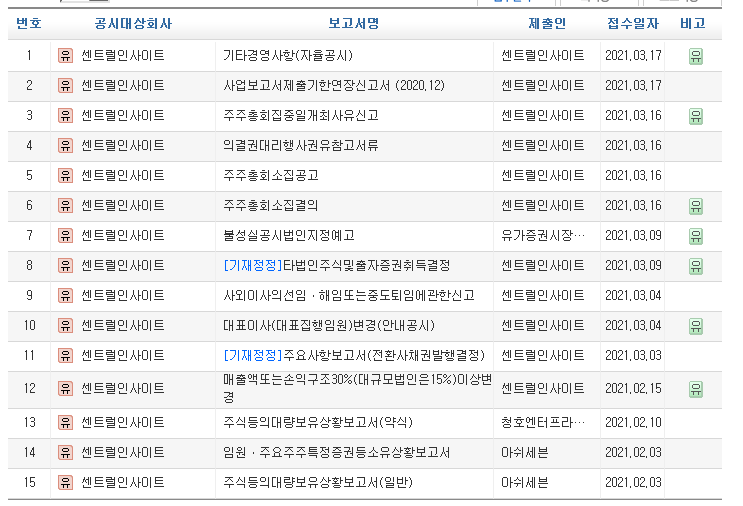Open report 임원·주요주주특정증권등소유상황보고서
743x506 pixels.
tap(336, 452)
